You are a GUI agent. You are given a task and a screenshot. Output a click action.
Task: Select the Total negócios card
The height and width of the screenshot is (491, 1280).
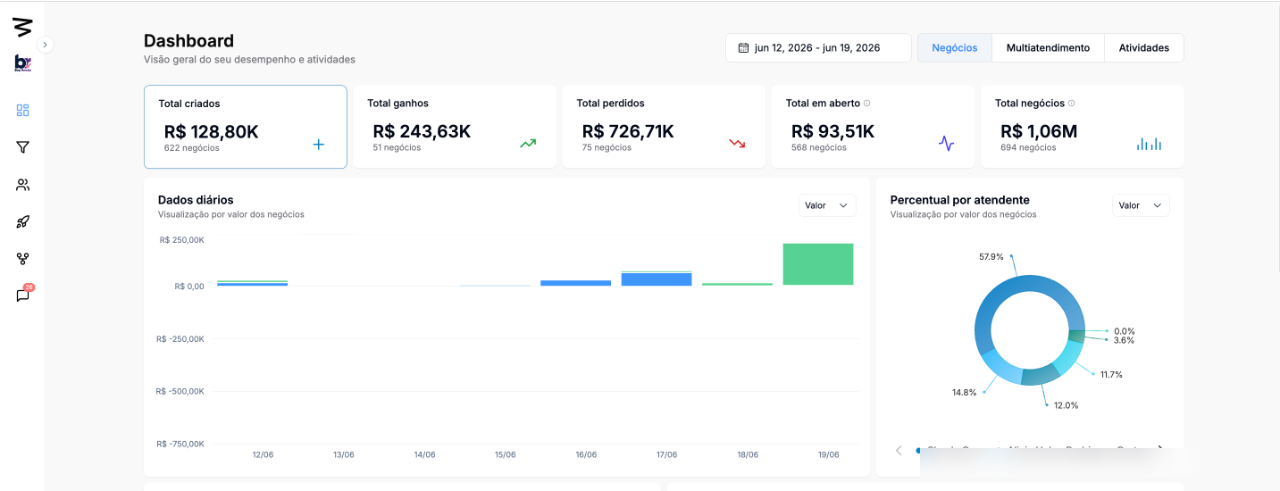(x=1082, y=126)
